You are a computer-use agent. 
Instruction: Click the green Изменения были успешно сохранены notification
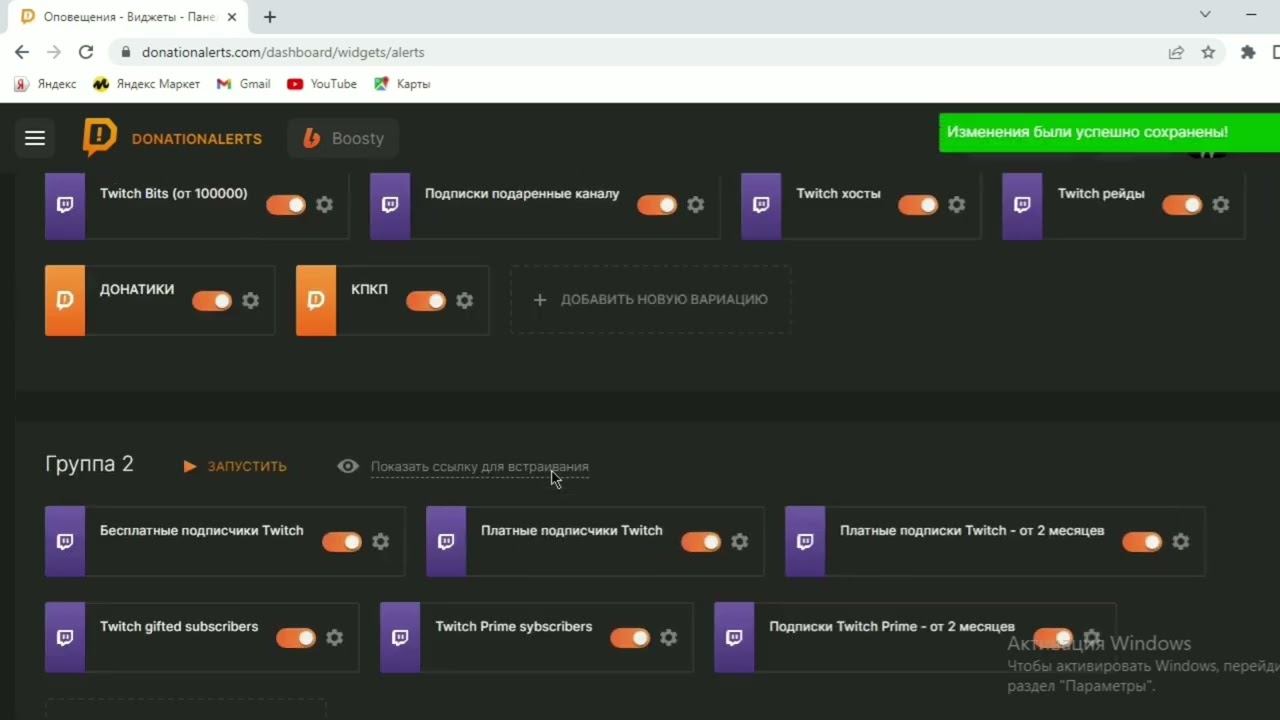pyautogui.click(x=1109, y=132)
